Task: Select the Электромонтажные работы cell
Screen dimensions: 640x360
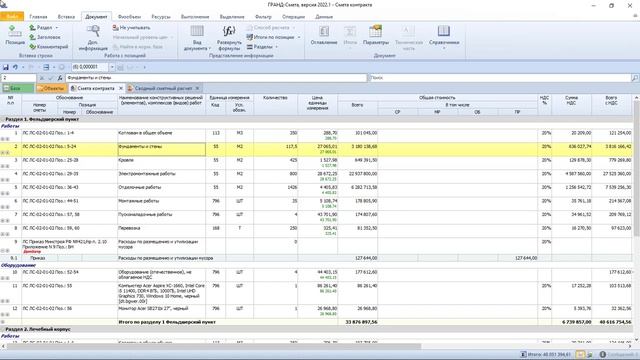Action: [x=162, y=177]
